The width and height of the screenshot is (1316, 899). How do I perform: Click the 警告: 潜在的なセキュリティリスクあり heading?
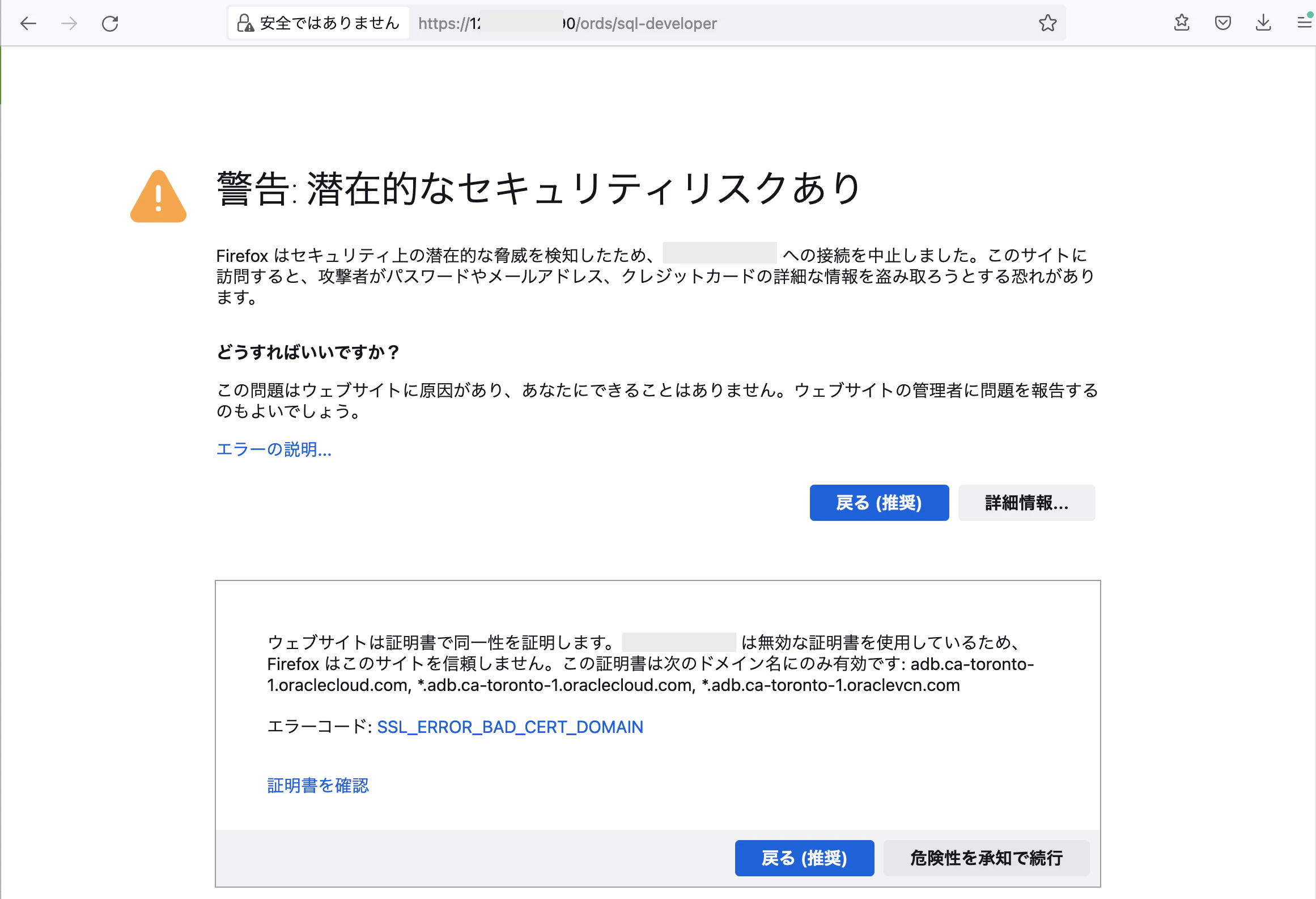[x=538, y=189]
